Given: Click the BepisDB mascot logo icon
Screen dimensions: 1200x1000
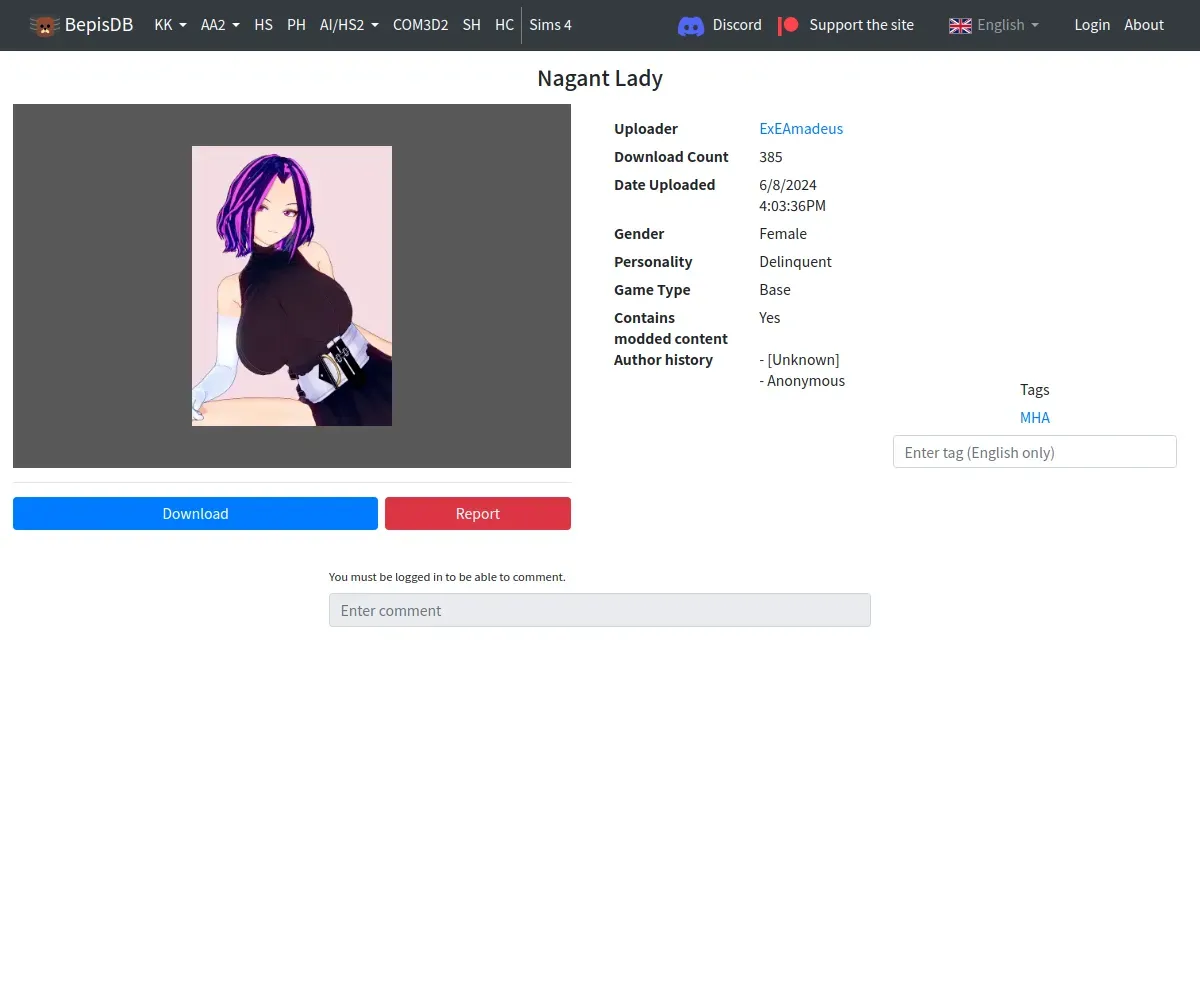Looking at the screenshot, I should (x=44, y=25).
